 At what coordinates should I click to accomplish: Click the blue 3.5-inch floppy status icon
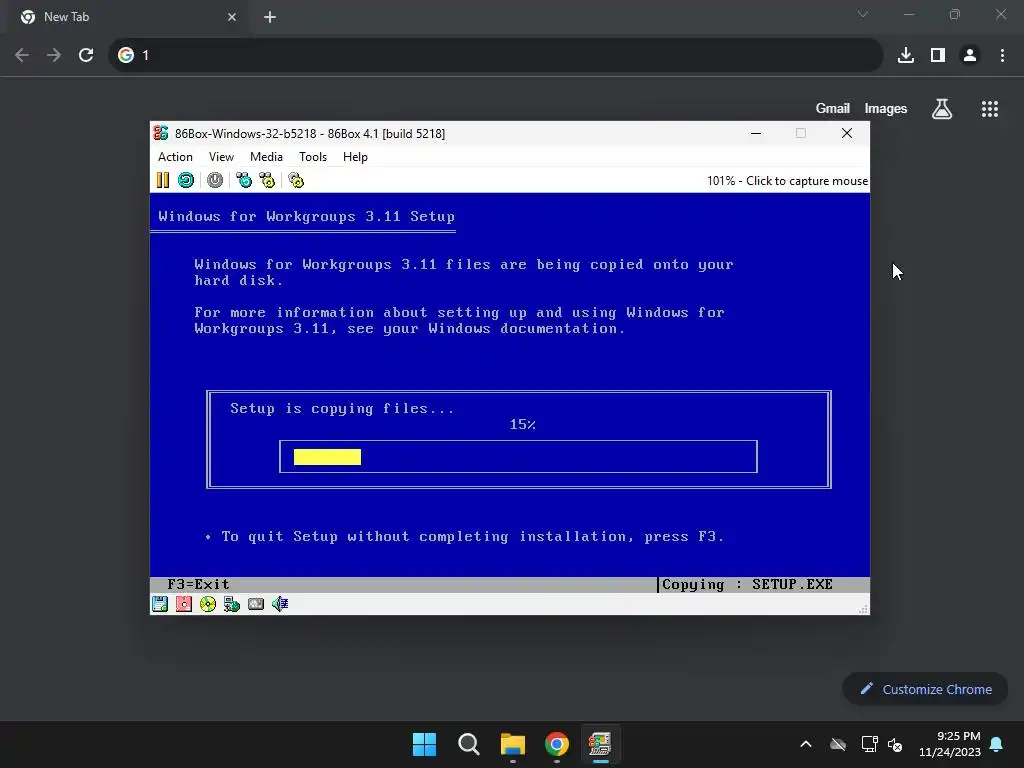(x=160, y=604)
